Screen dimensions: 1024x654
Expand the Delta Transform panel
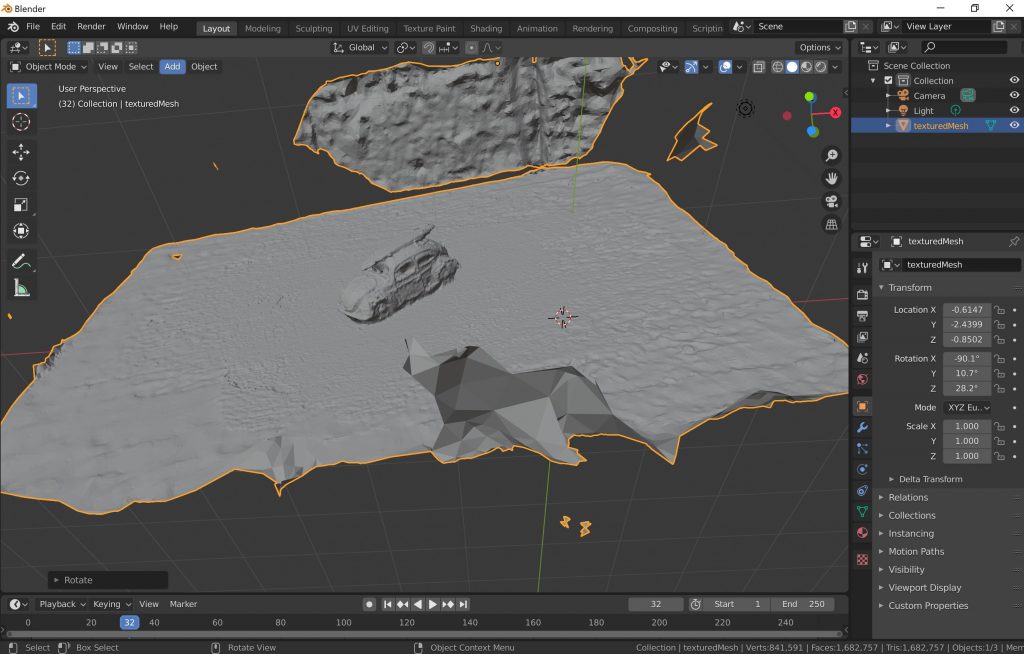tap(930, 479)
